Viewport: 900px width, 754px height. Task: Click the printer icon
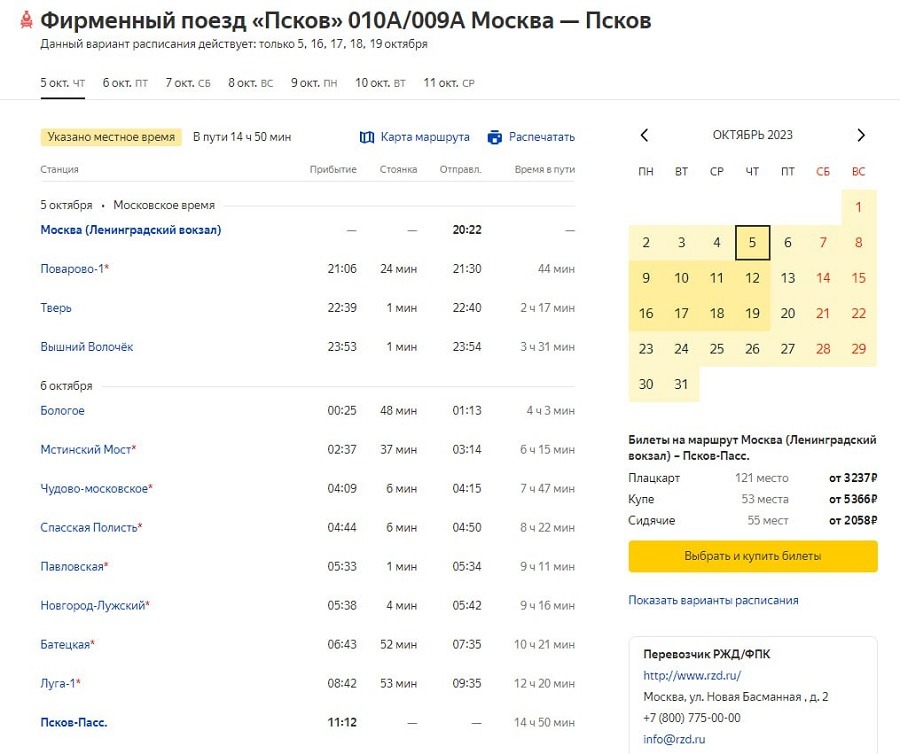point(494,137)
